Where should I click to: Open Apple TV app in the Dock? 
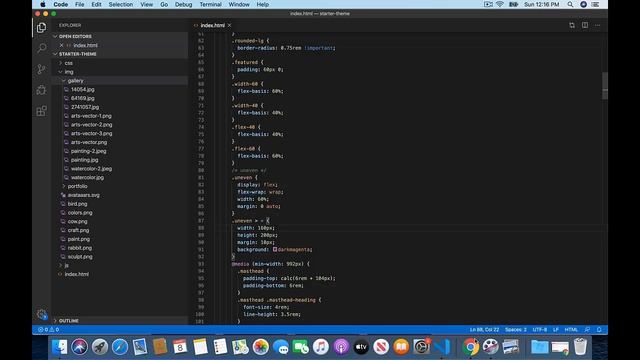361,347
